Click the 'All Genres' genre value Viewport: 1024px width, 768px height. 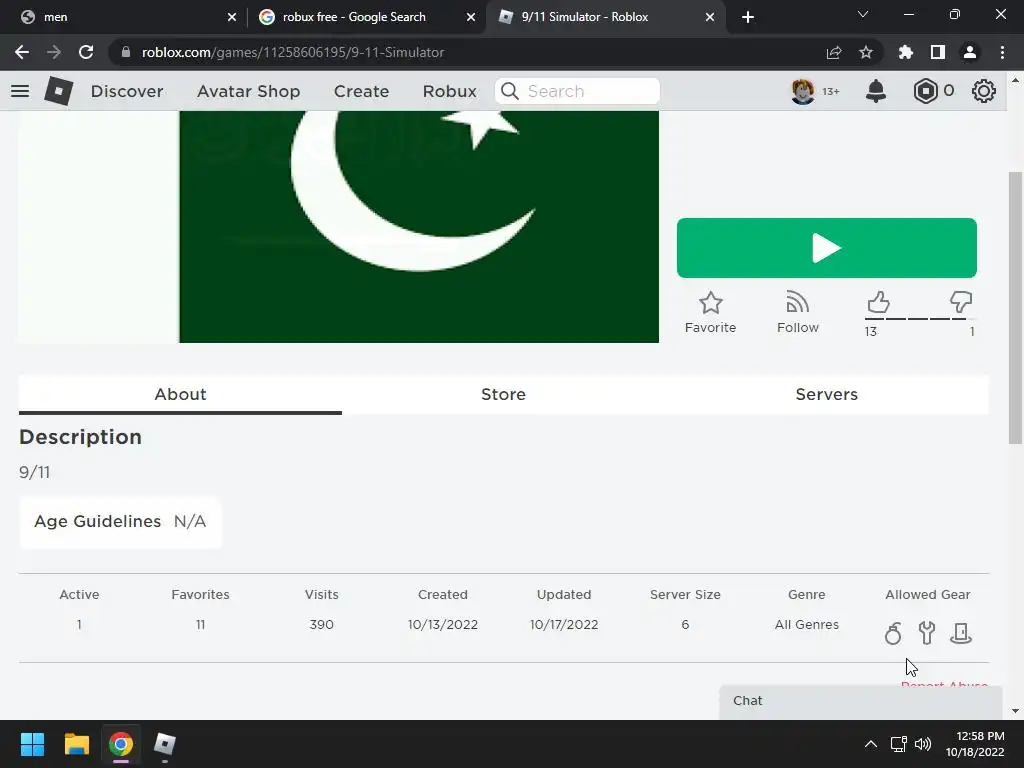coord(807,624)
